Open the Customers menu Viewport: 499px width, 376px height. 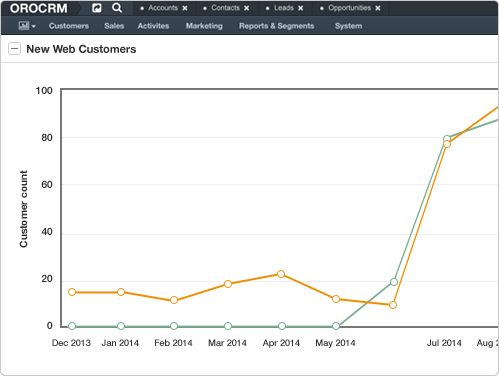(69, 26)
